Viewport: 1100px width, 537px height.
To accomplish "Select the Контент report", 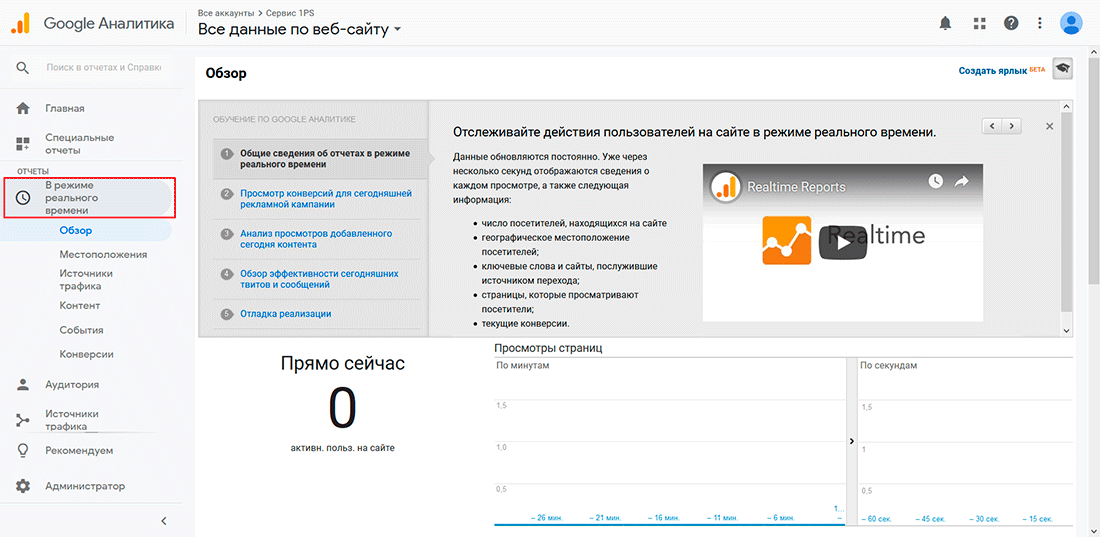I will coord(80,305).
